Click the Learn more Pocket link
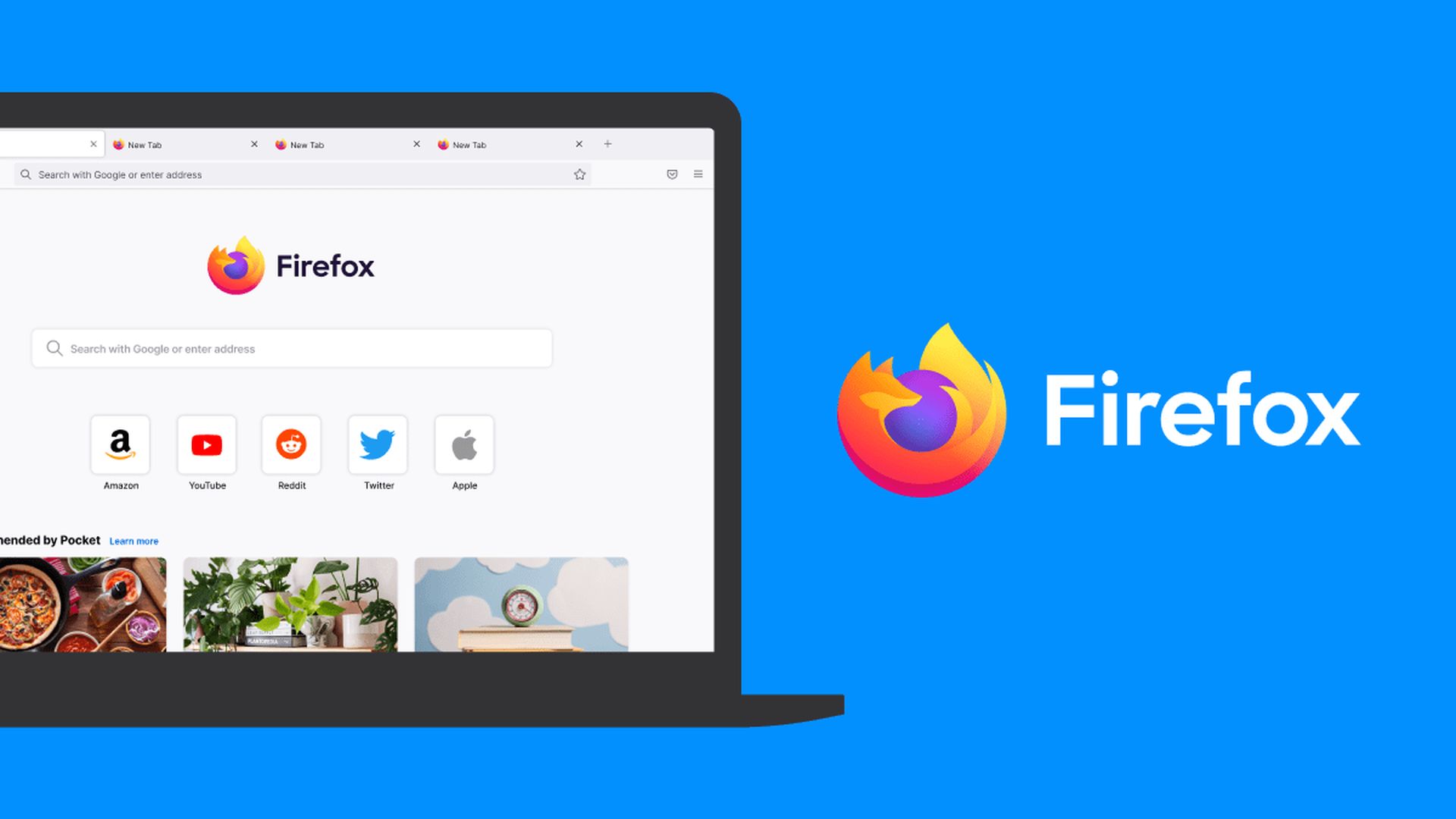Viewport: 1456px width, 819px height. [x=133, y=541]
